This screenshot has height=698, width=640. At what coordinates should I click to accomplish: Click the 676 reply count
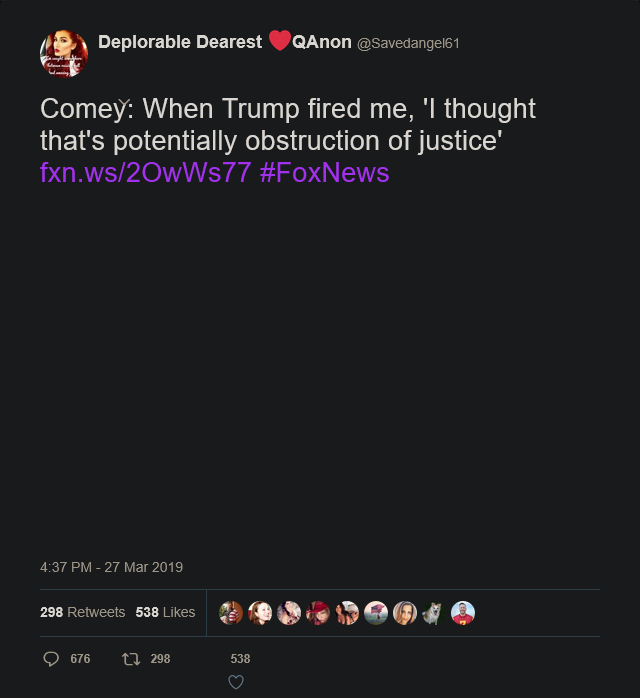[80, 659]
